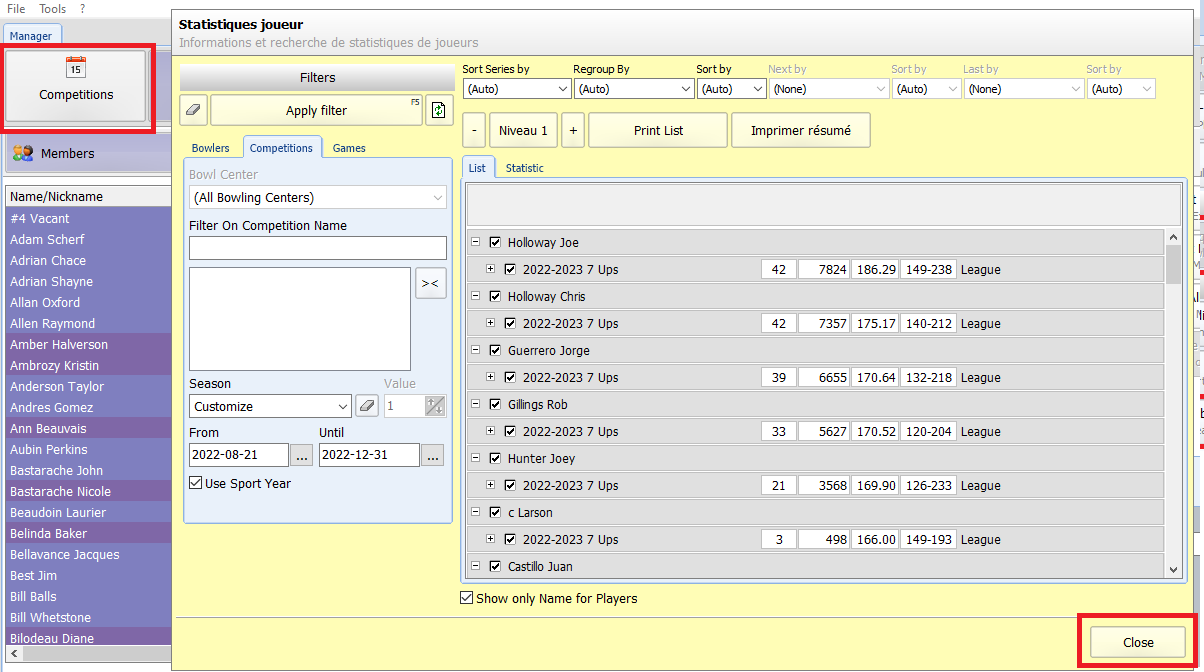Image resolution: width=1204 pixels, height=672 pixels.
Task: Select Adam Scherf in members list
Action: (x=88, y=239)
